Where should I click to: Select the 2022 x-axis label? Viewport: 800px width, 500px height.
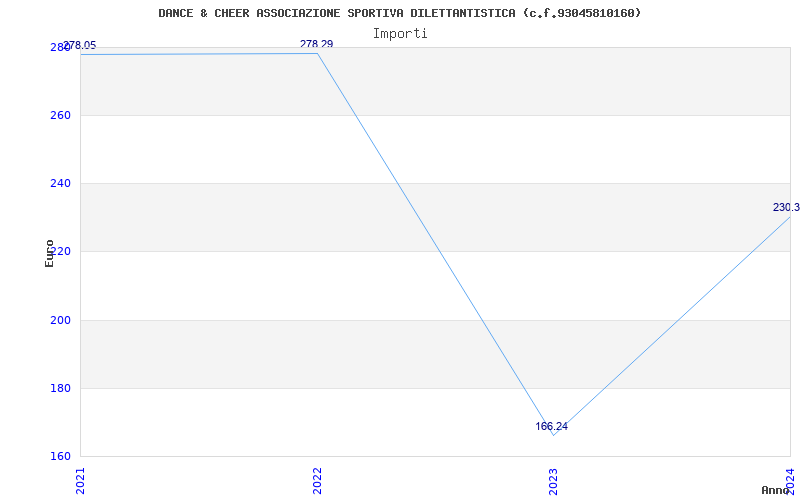coord(317,481)
